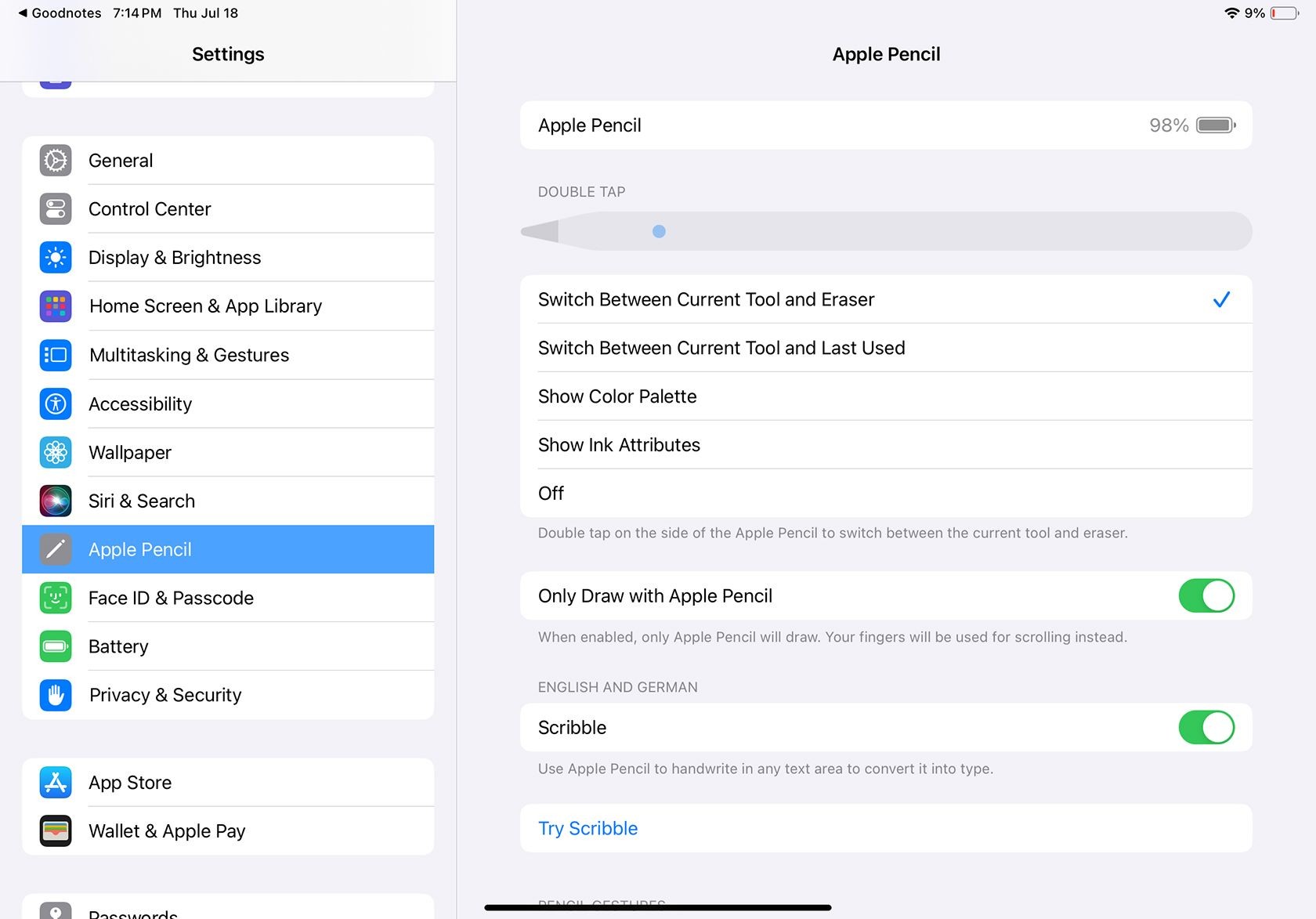
Task: Open Home Screen & App Library row
Action: (x=228, y=306)
